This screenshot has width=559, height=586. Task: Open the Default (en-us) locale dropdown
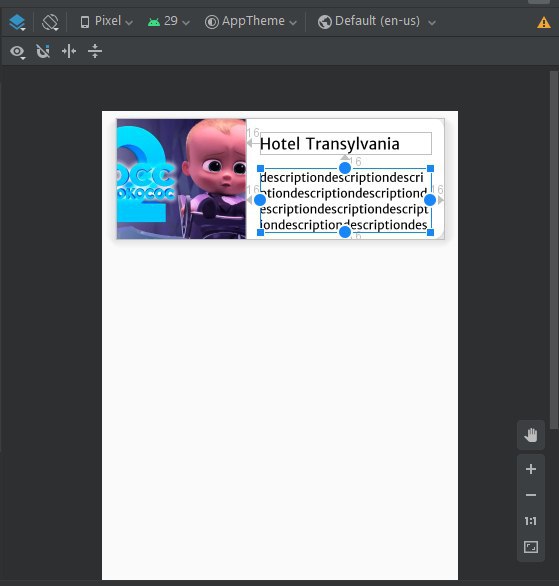(x=377, y=21)
